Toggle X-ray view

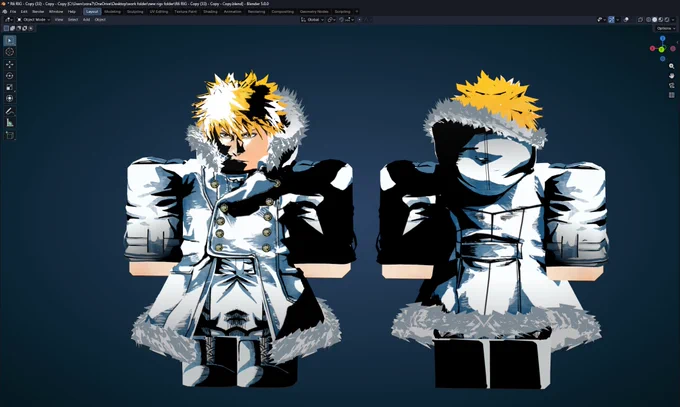pyautogui.click(x=640, y=20)
